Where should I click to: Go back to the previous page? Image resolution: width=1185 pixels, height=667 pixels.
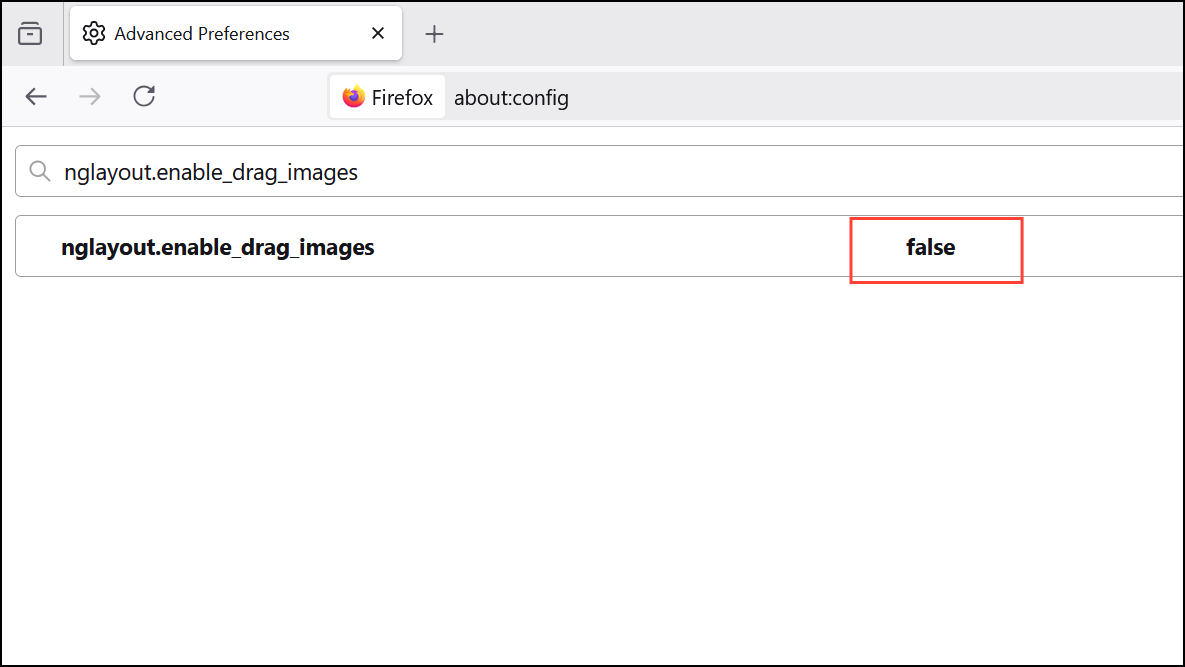(x=36, y=97)
